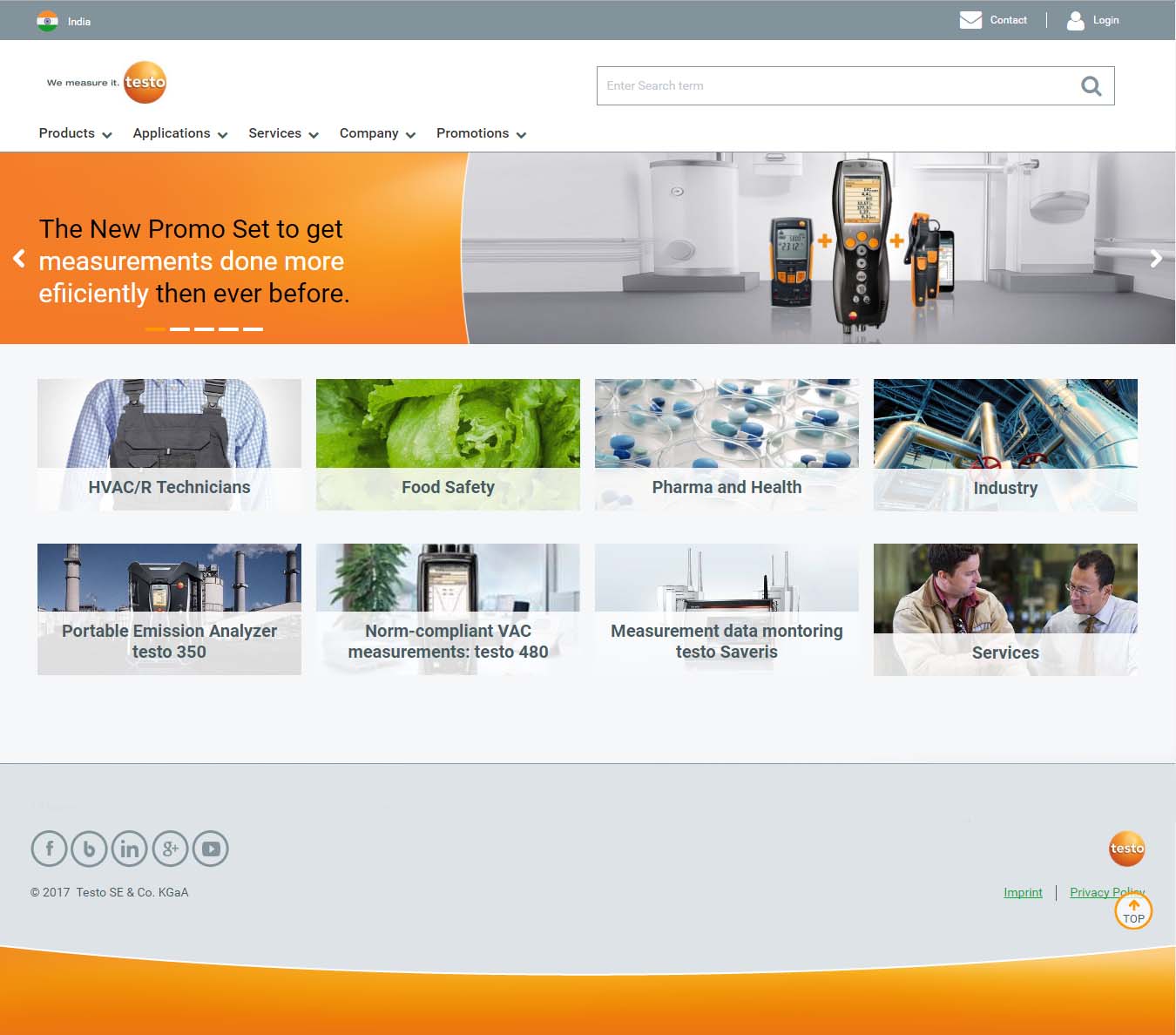Image resolution: width=1176 pixels, height=1035 pixels.
Task: Select the fifth carousel indicator dash
Action: click(253, 329)
